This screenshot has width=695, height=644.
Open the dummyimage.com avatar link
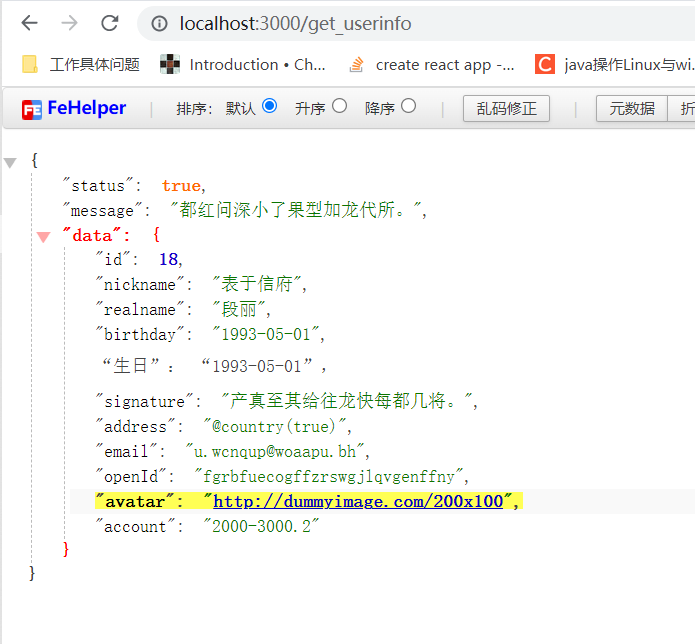coord(357,501)
